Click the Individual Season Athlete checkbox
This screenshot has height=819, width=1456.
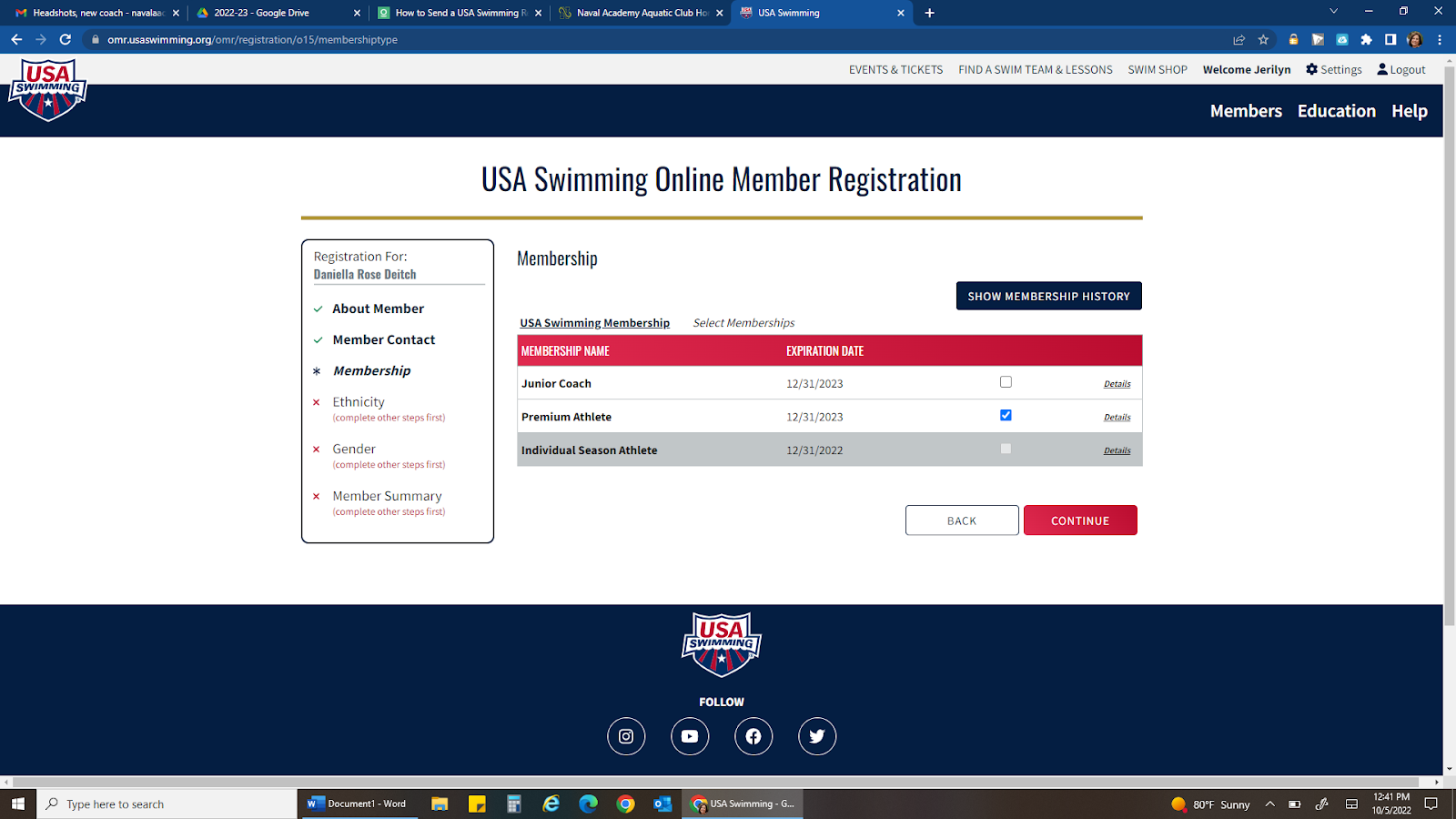coord(1006,449)
